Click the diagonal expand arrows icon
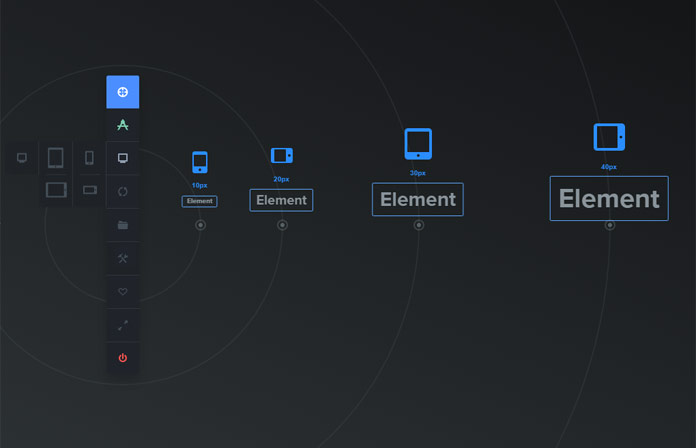This screenshot has width=696, height=448. tap(122, 325)
